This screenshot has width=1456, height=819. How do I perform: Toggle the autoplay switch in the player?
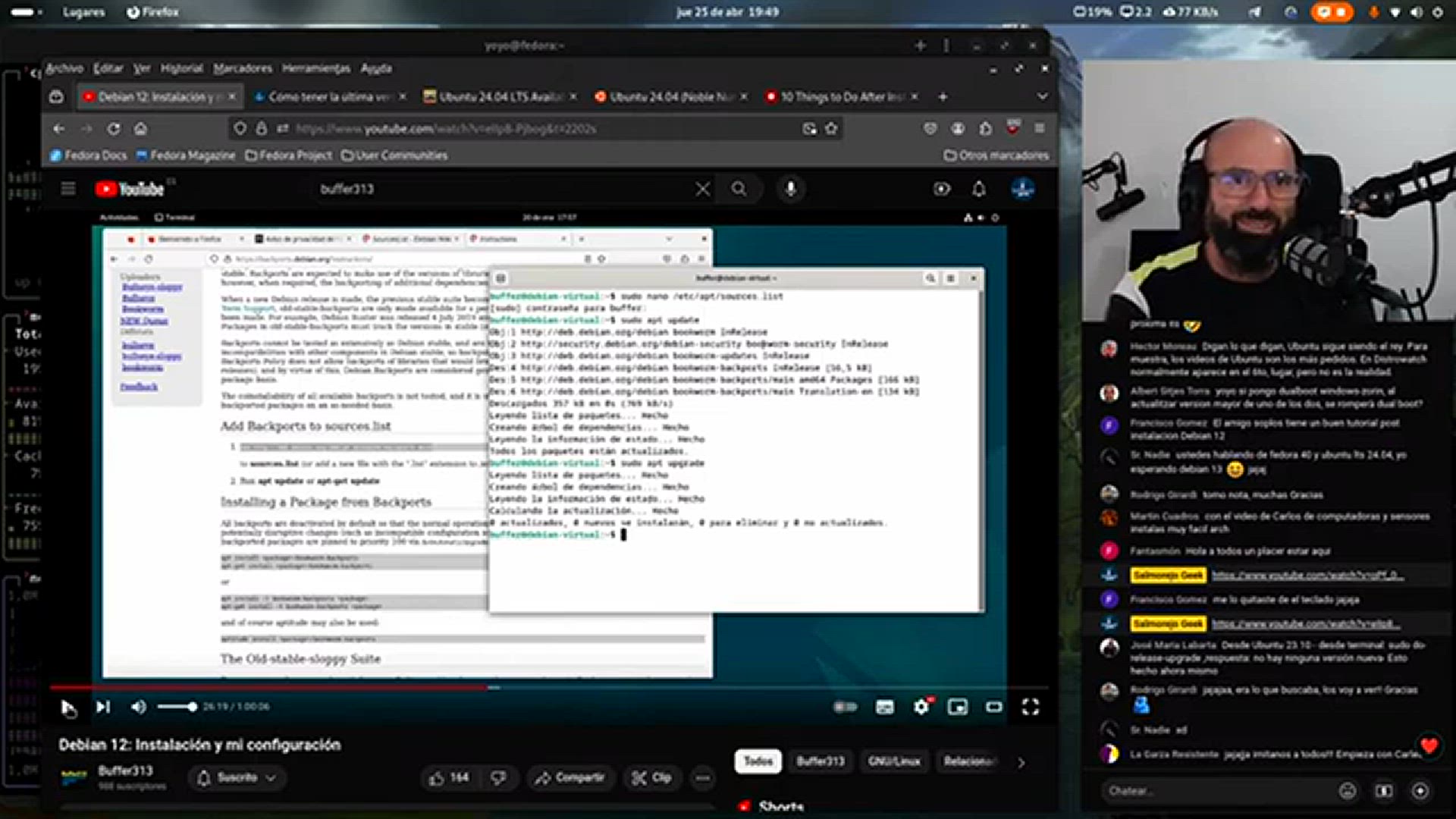pos(846,707)
